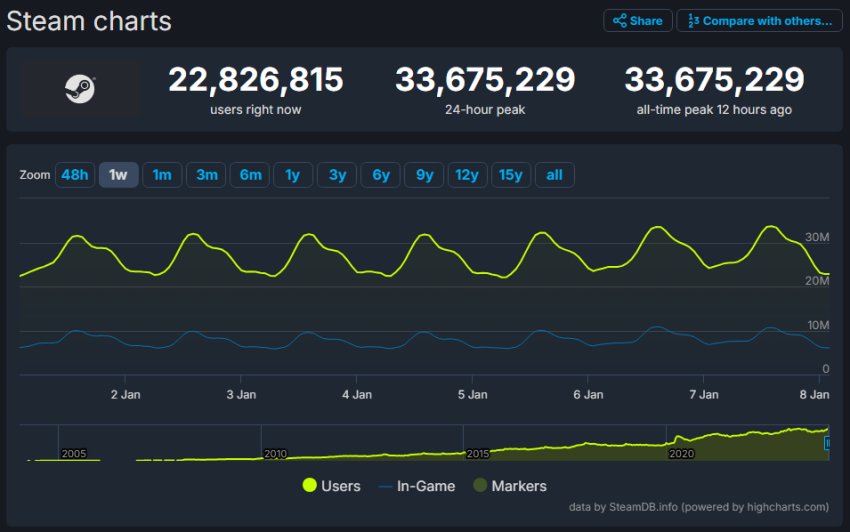
Task: Click the 2020 label in the navigator timeline
Action: [681, 454]
